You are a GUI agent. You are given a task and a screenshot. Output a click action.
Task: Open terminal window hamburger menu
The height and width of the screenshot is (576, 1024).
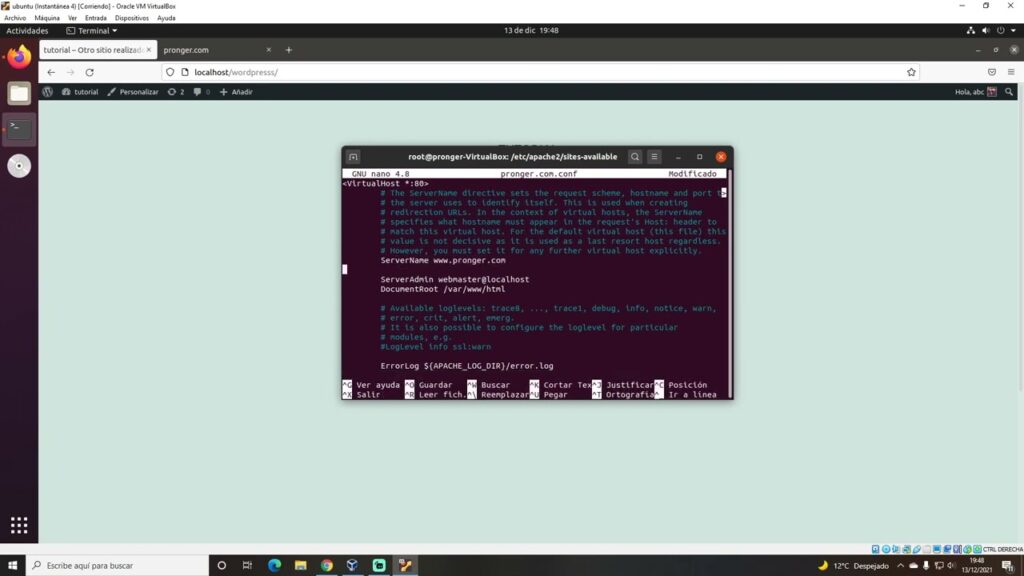click(654, 157)
